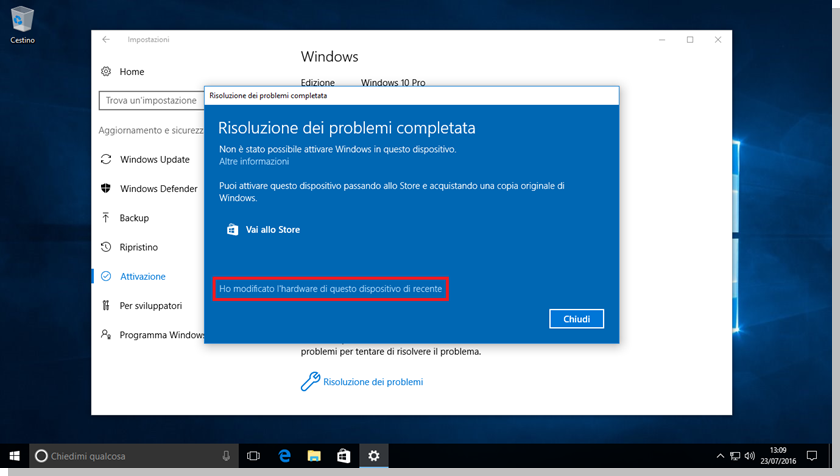Image resolution: width=840 pixels, height=476 pixels.
Task: Click the Home gear icon
Action: 106,71
